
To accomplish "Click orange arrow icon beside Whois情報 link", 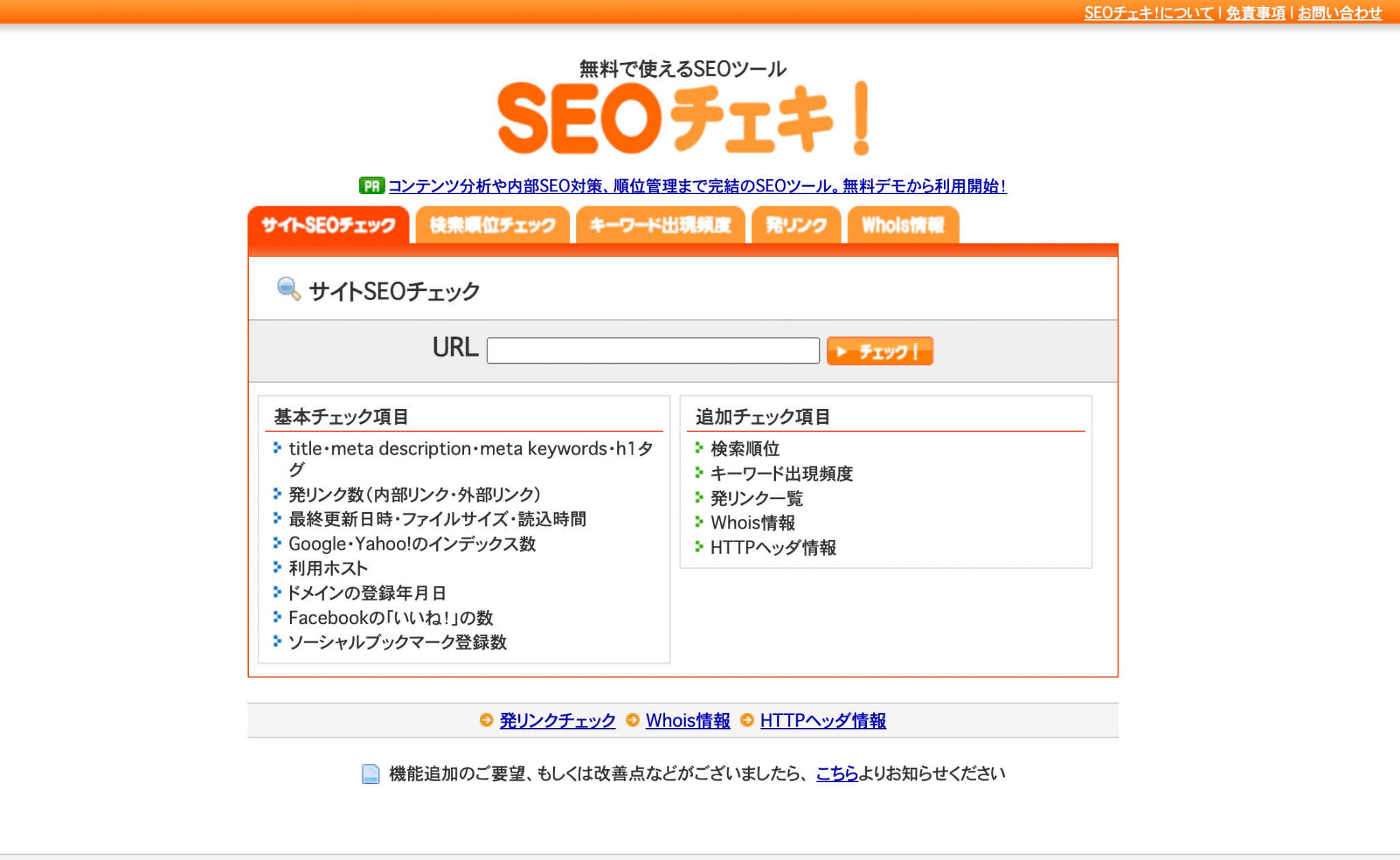I will 632,720.
